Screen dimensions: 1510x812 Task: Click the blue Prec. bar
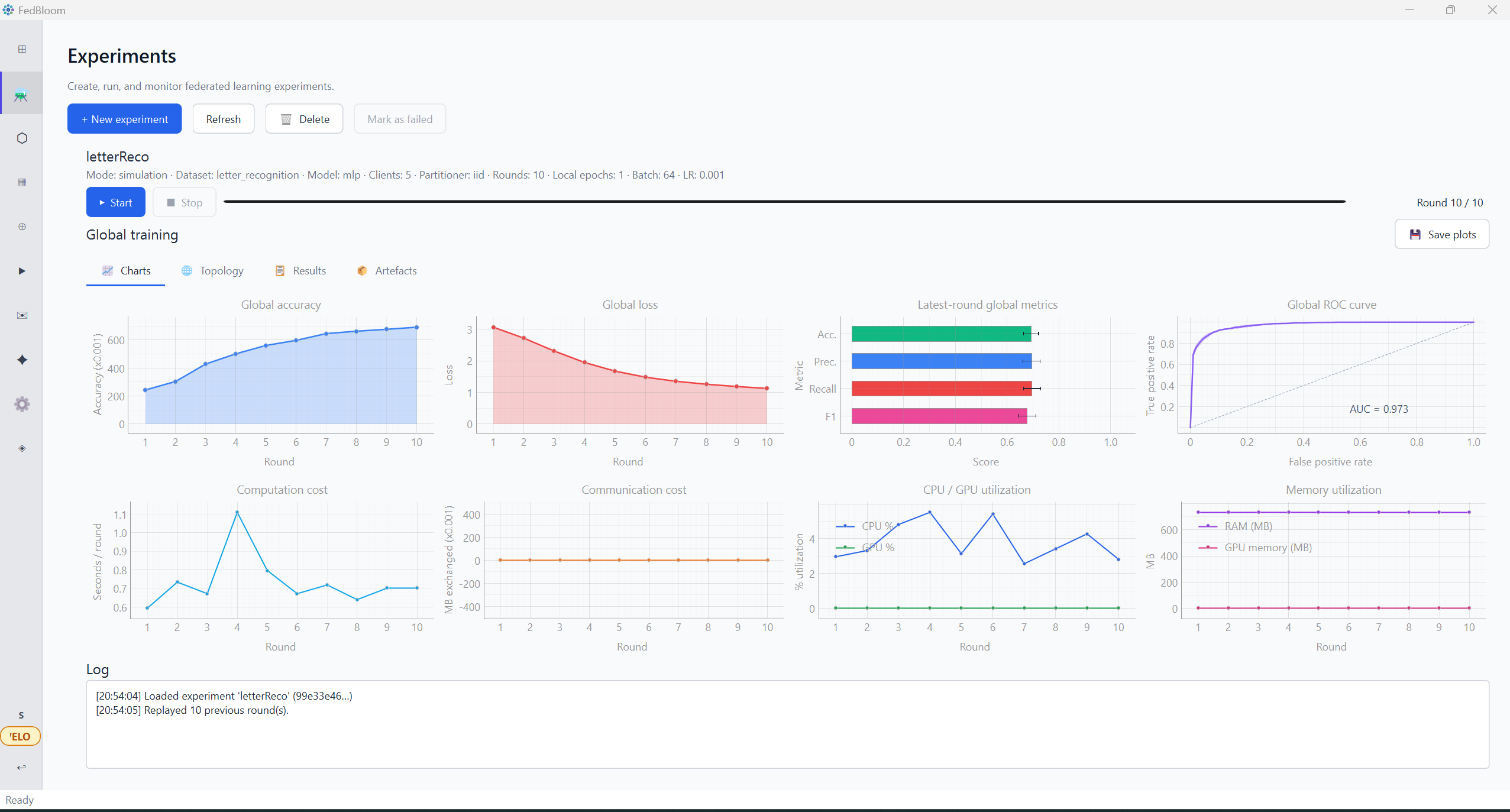tap(942, 361)
